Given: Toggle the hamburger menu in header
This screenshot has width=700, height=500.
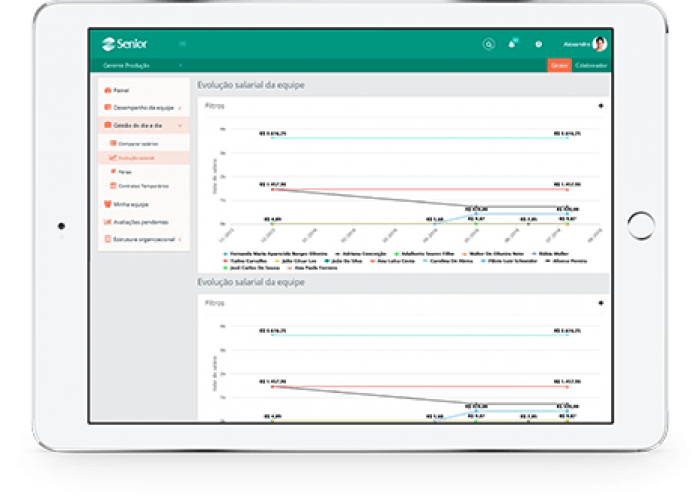Looking at the screenshot, I should [x=182, y=44].
